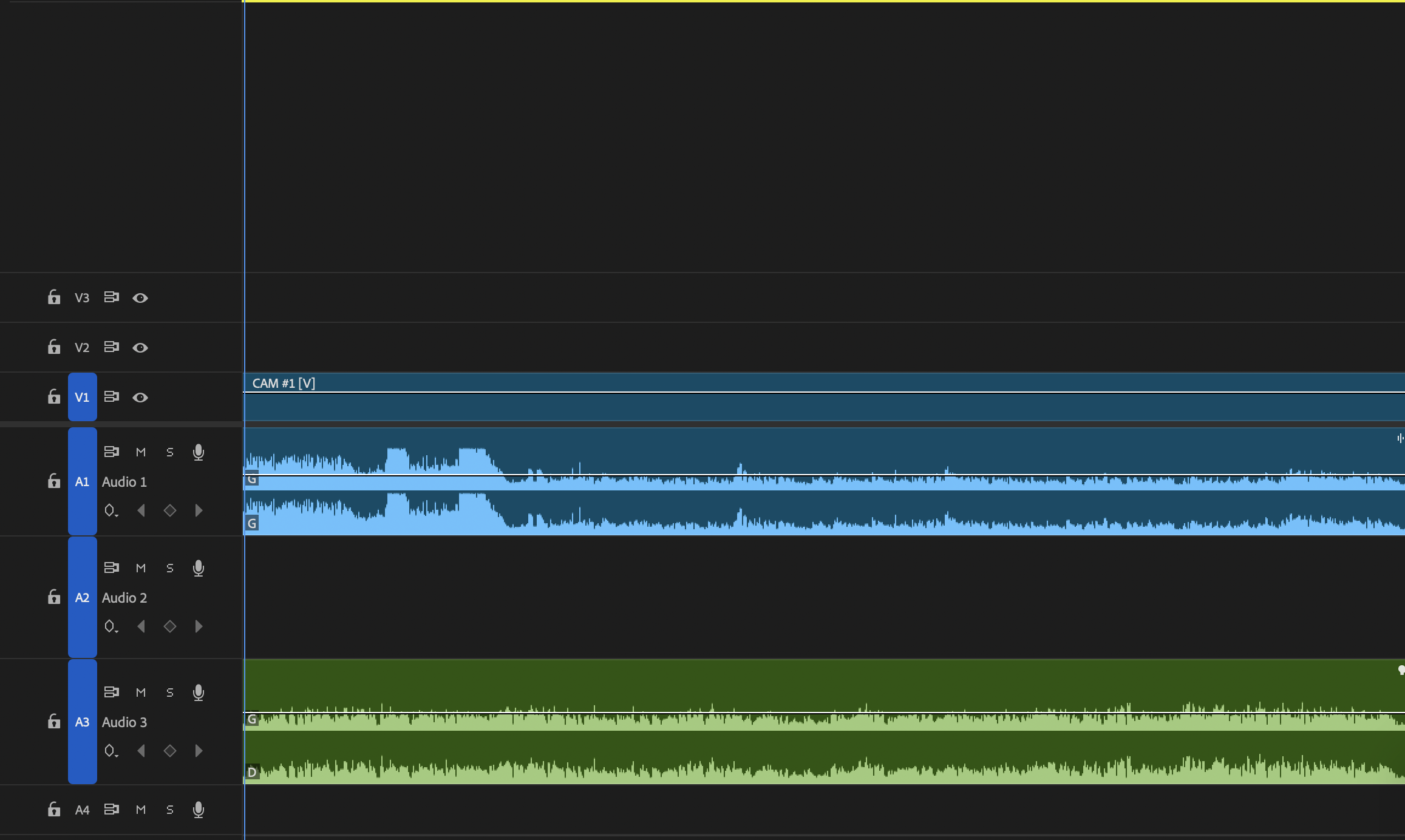Toggle sync lock for V2 track
Screen dimensions: 1405x840
[111, 347]
